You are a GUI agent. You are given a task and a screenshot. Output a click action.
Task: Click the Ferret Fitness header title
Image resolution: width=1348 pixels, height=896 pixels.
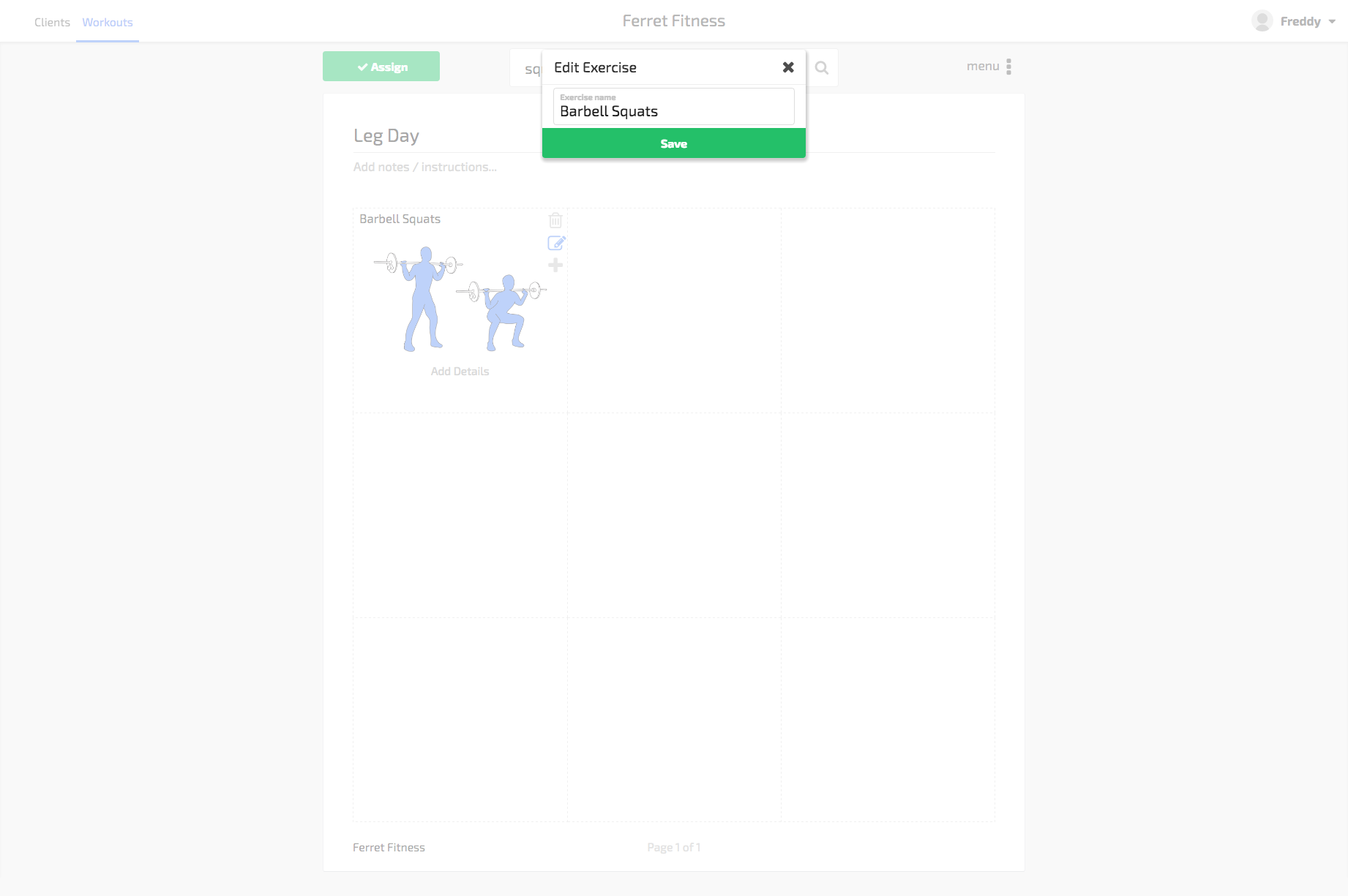click(673, 21)
